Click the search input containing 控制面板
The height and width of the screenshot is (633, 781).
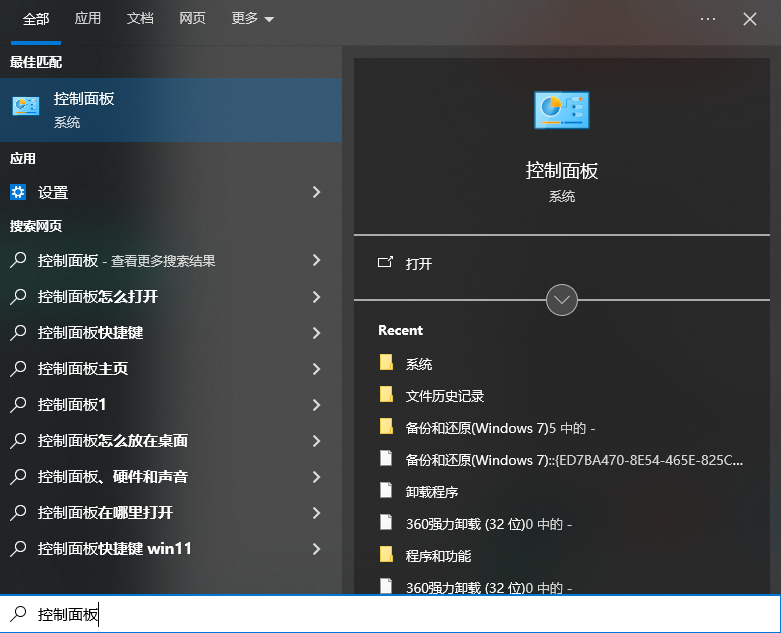390,614
